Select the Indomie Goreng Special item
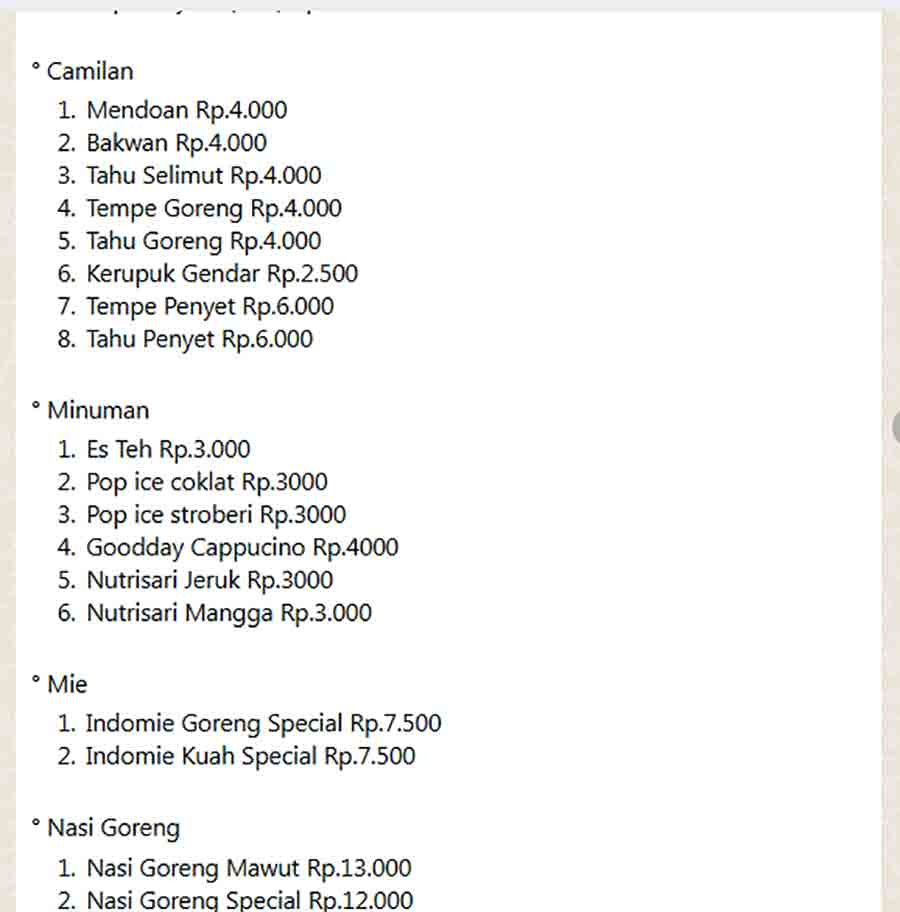Viewport: 900px width, 912px height. point(262,723)
